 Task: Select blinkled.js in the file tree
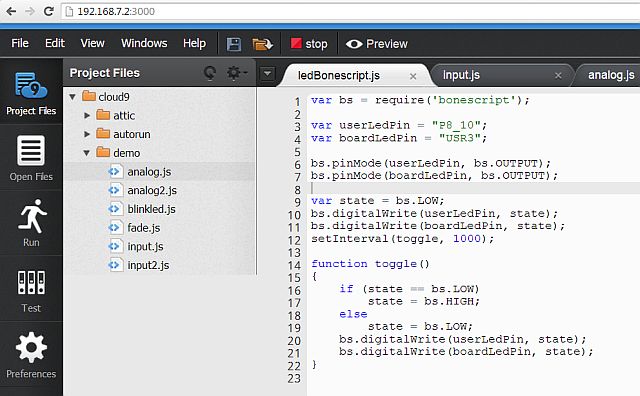(151, 209)
